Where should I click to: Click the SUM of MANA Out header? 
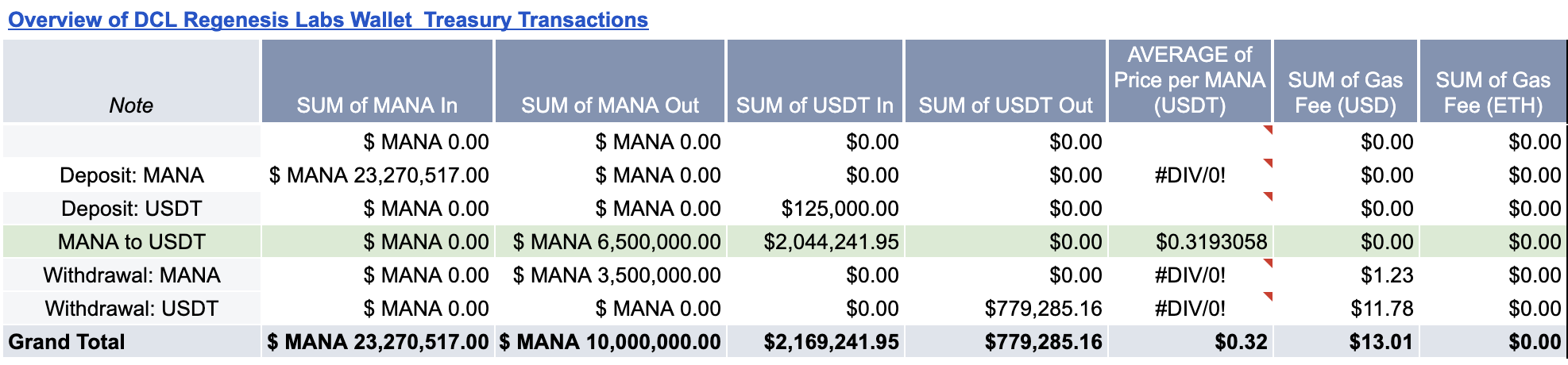609,105
